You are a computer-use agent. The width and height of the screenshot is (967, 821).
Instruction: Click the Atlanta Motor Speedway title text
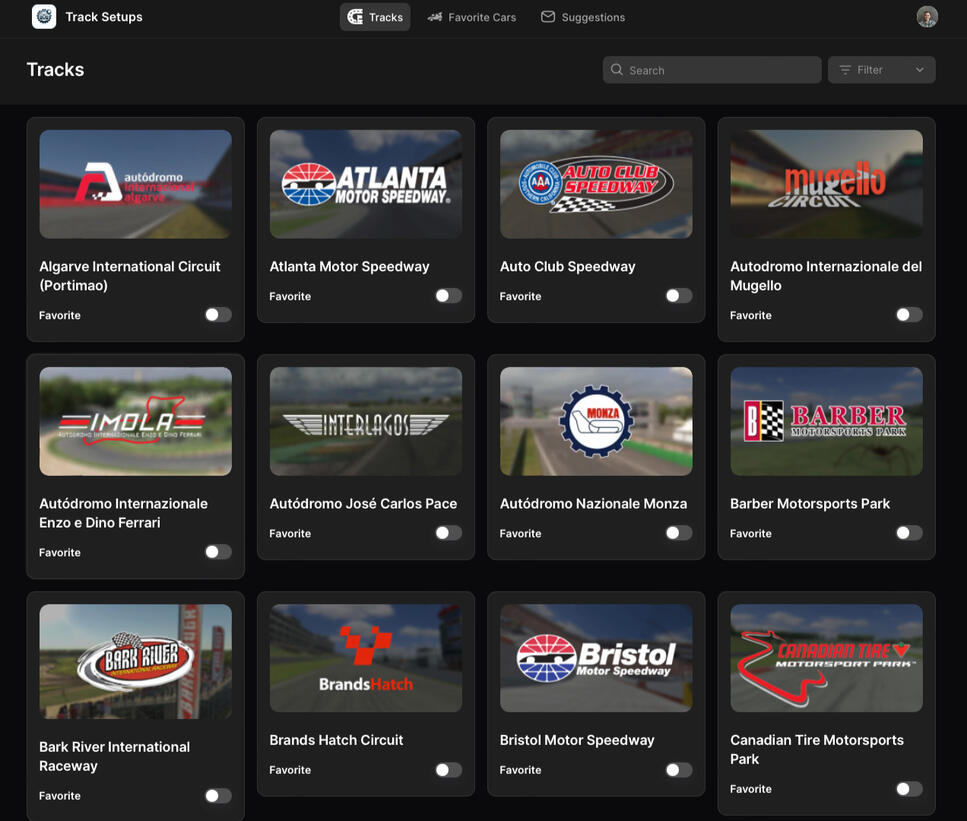pos(349,266)
